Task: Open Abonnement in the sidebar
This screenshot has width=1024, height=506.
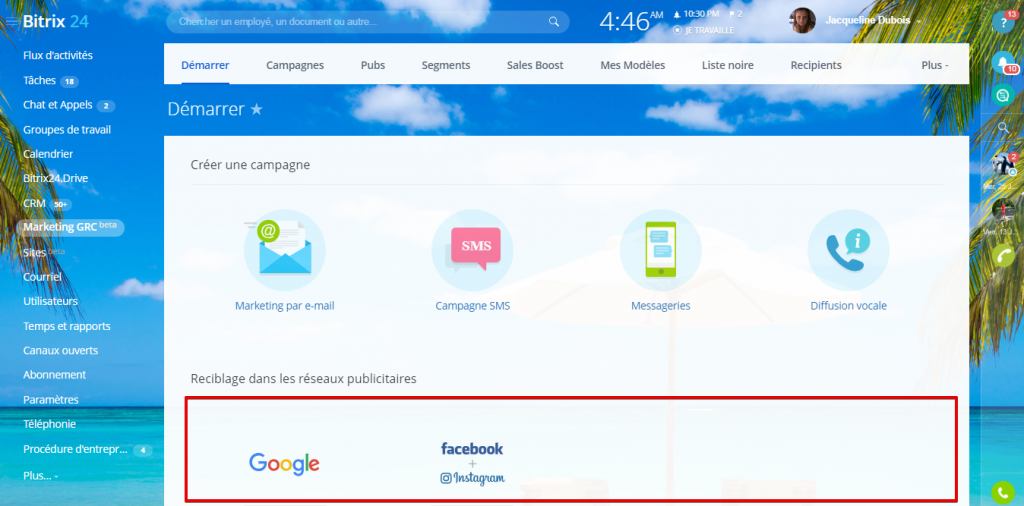Action: pos(54,375)
